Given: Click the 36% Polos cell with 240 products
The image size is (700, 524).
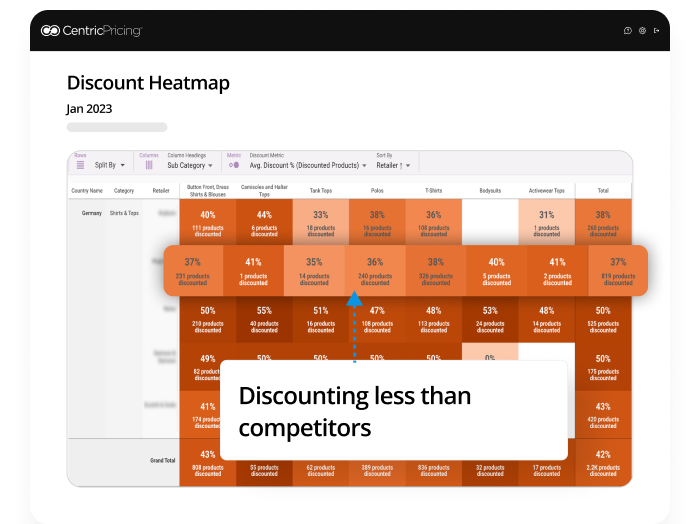Looking at the screenshot, I should point(376,270).
